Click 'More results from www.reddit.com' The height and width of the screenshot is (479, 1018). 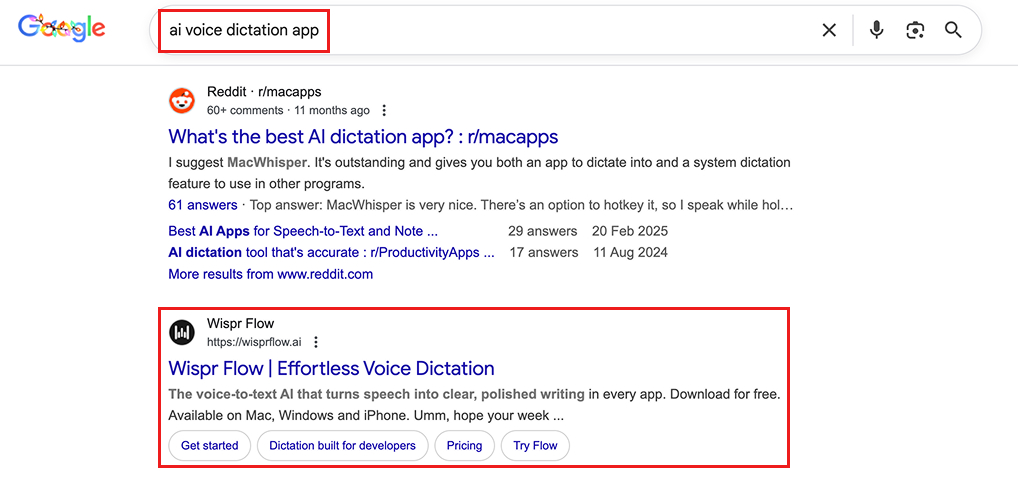pyautogui.click(x=271, y=274)
